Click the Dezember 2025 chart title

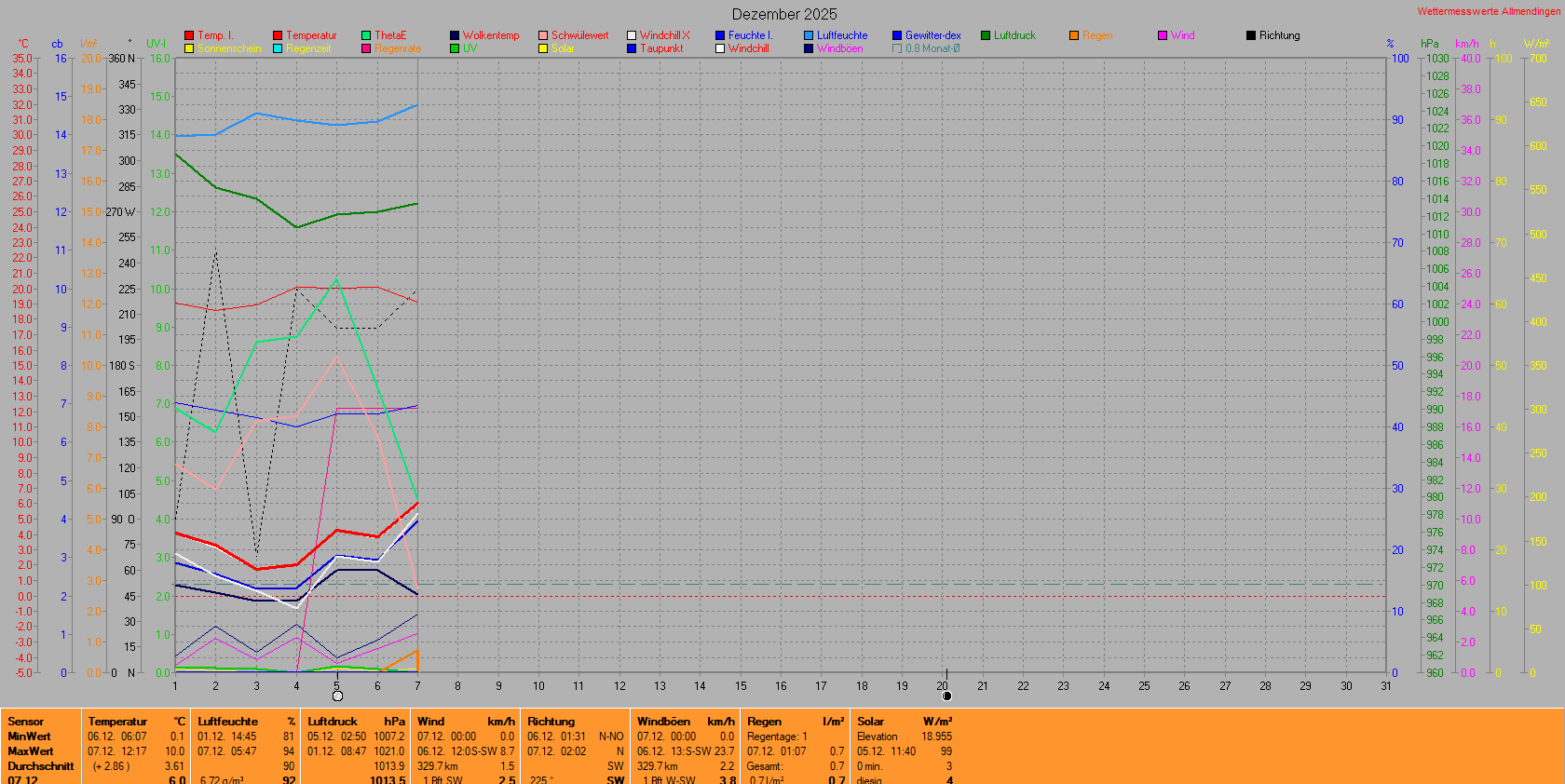pyautogui.click(x=784, y=14)
